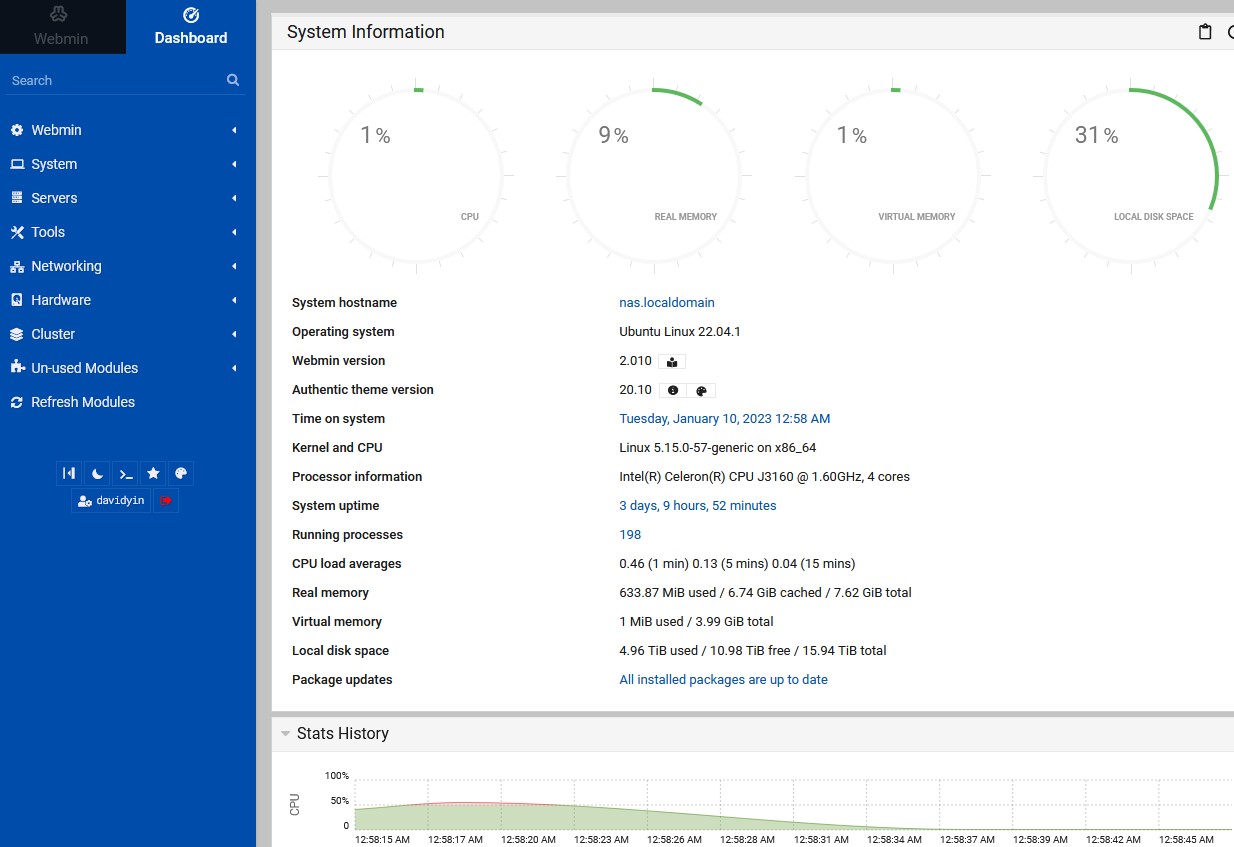The height and width of the screenshot is (847, 1234).
Task: Toggle the sidebar collapse navigation button
Action: (x=69, y=474)
